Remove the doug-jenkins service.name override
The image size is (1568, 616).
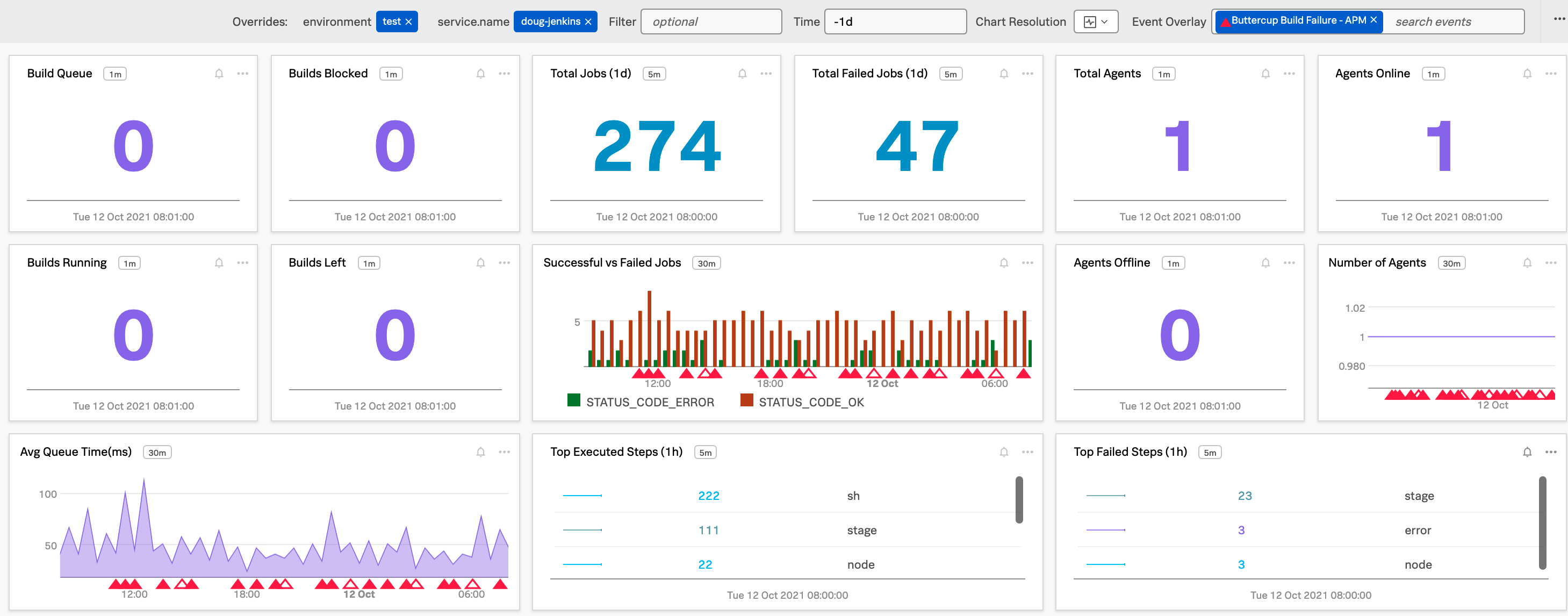coord(588,22)
